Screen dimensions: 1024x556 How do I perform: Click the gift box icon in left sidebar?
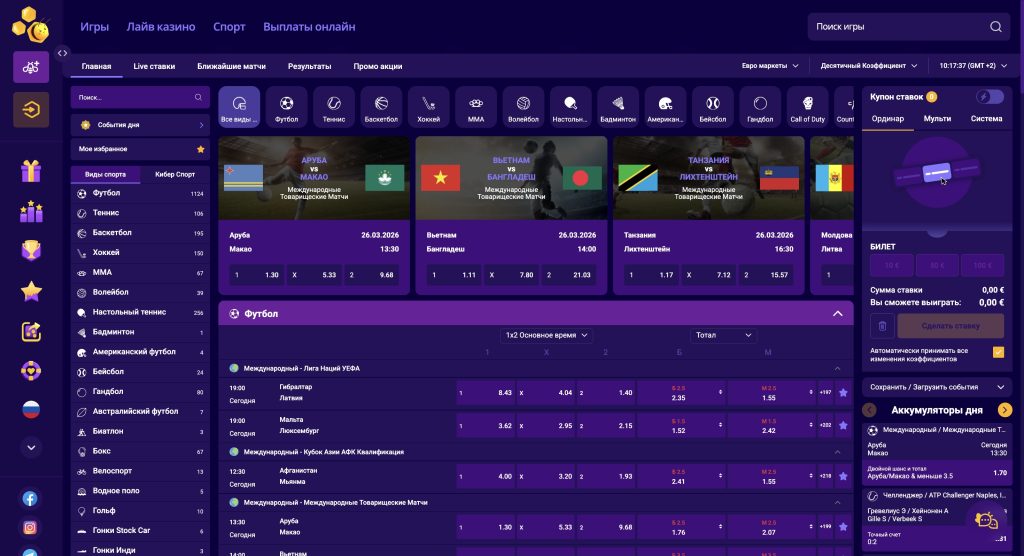pyautogui.click(x=31, y=171)
